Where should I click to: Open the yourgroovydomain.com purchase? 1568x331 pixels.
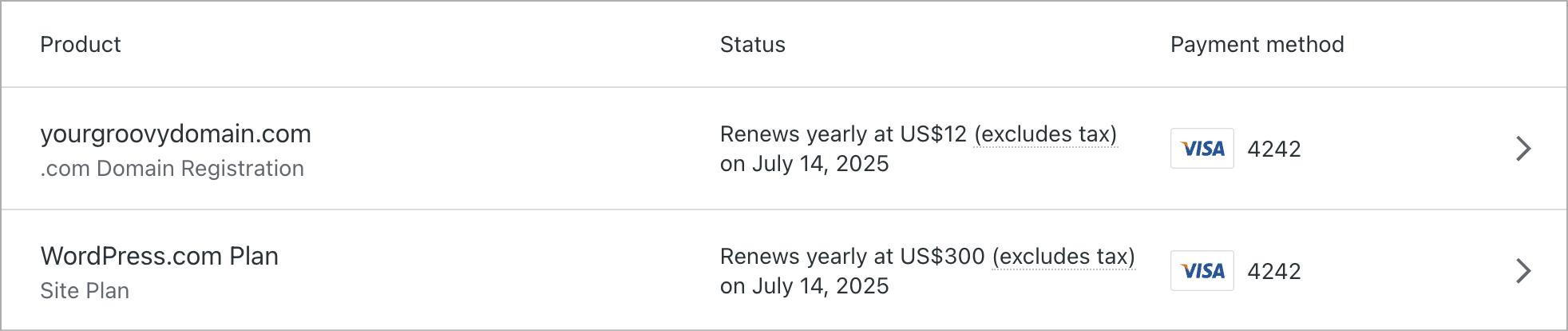[x=176, y=134]
